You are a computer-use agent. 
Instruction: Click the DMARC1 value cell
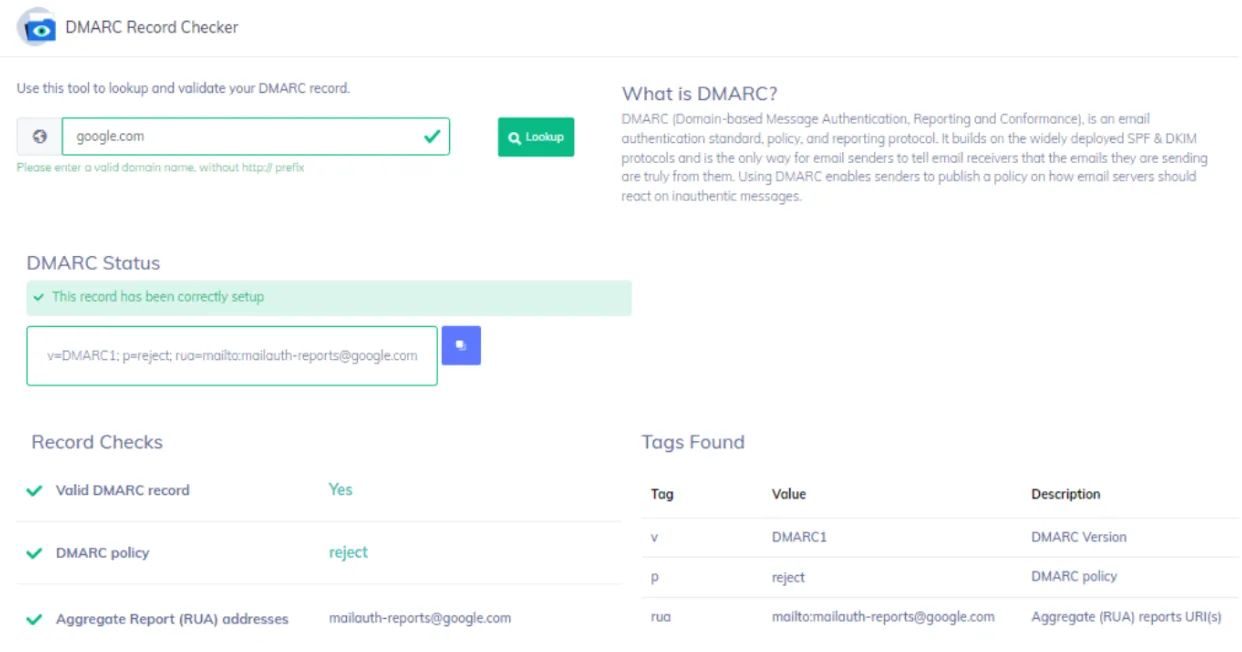pyautogui.click(x=799, y=537)
